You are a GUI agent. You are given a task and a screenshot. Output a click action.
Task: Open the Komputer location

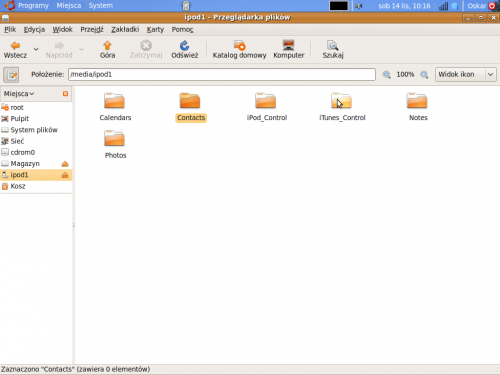pyautogui.click(x=289, y=50)
